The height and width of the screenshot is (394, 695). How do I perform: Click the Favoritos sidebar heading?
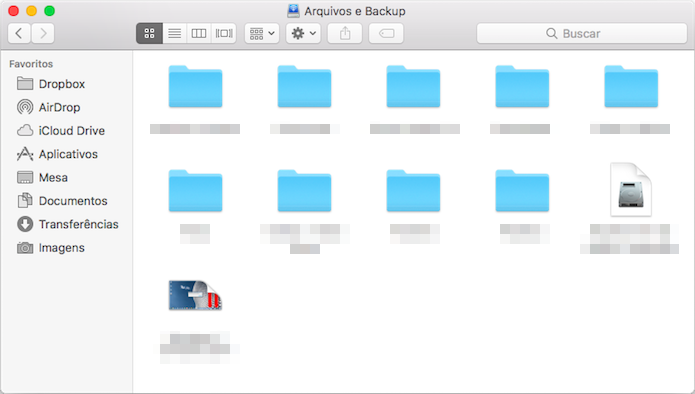pos(31,64)
